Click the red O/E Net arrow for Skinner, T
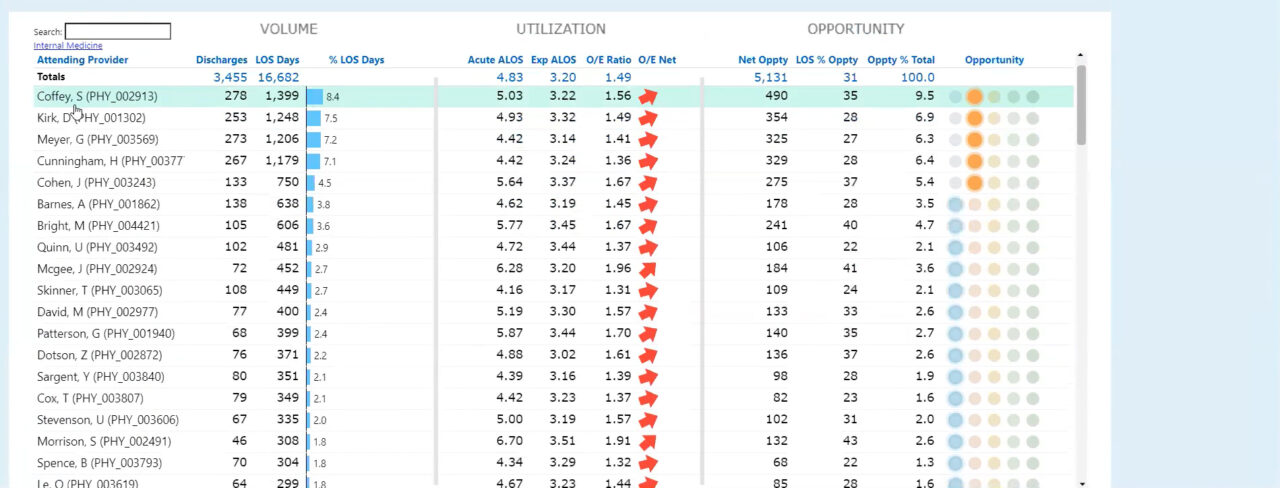This screenshot has width=1280, height=488. click(648, 291)
